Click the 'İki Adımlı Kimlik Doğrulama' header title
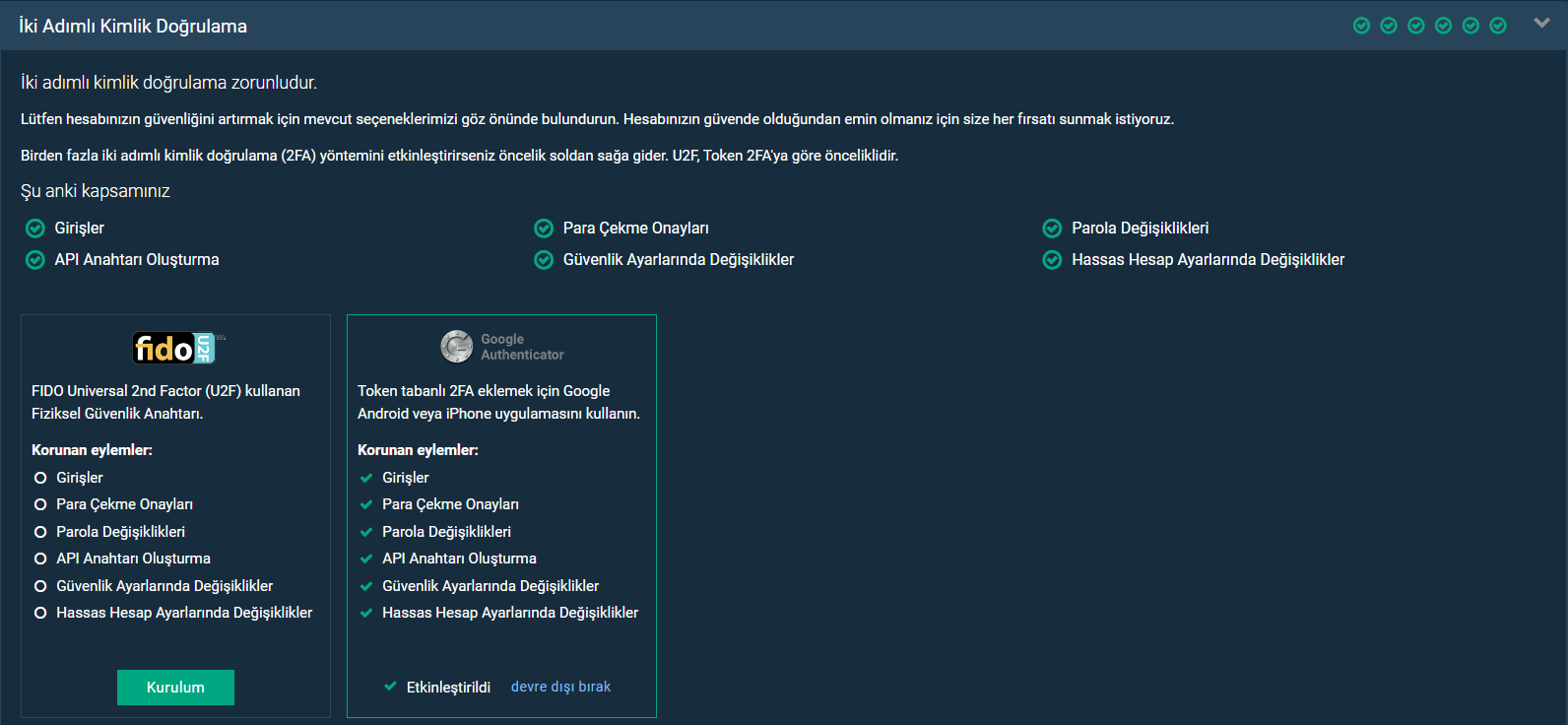This screenshot has height=725, width=1568. pyautogui.click(x=133, y=27)
